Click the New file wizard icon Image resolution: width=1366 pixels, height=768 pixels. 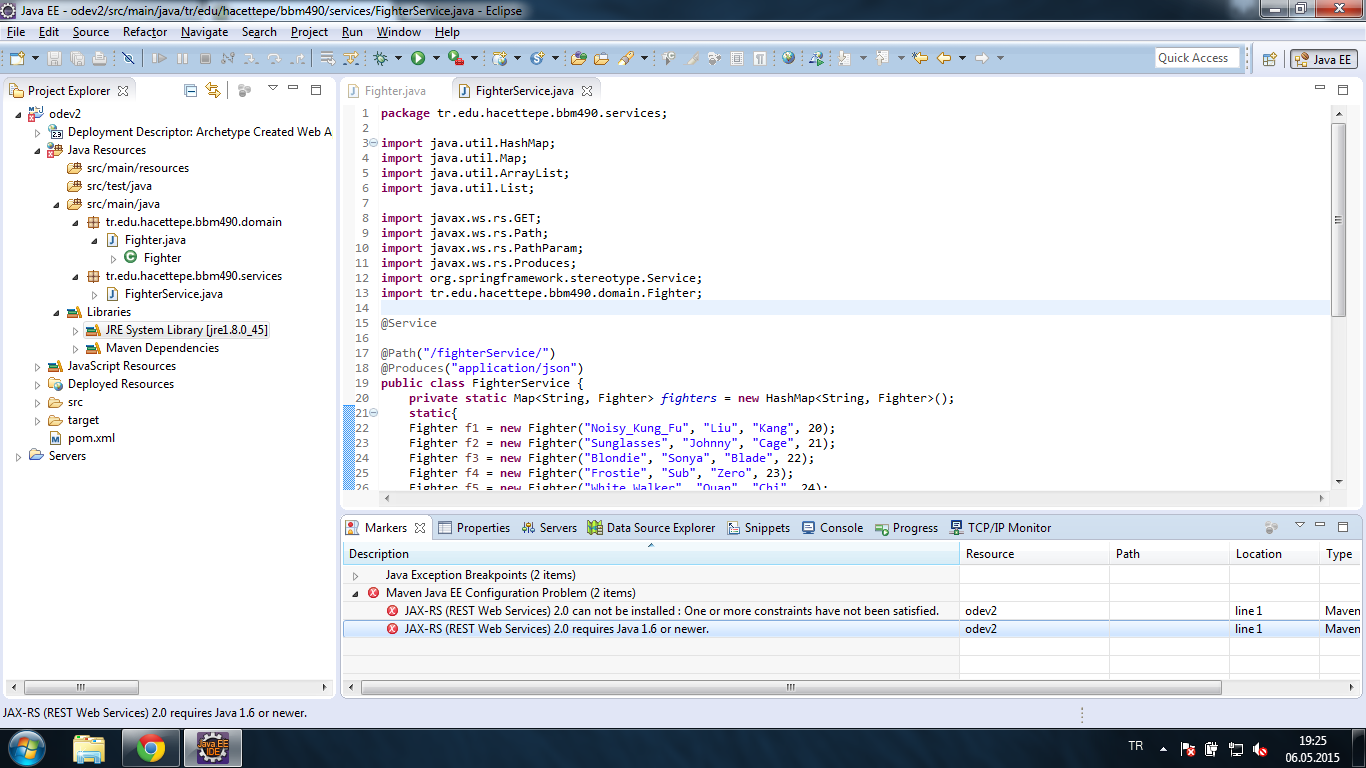tap(17, 58)
